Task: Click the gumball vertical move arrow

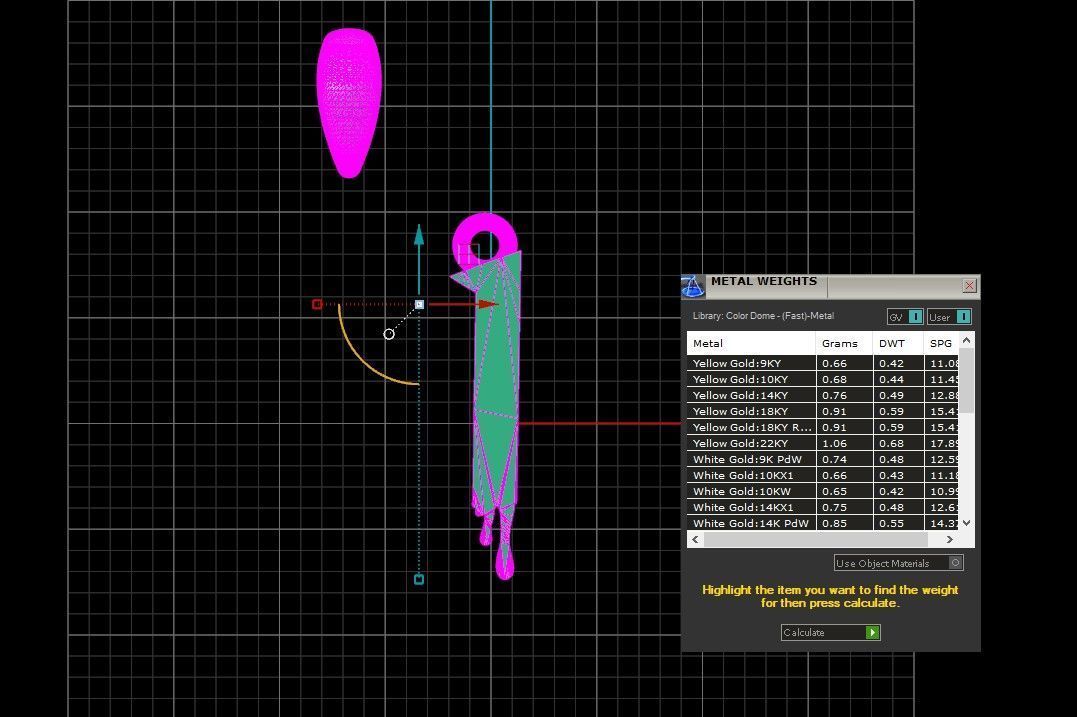Action: [x=419, y=236]
